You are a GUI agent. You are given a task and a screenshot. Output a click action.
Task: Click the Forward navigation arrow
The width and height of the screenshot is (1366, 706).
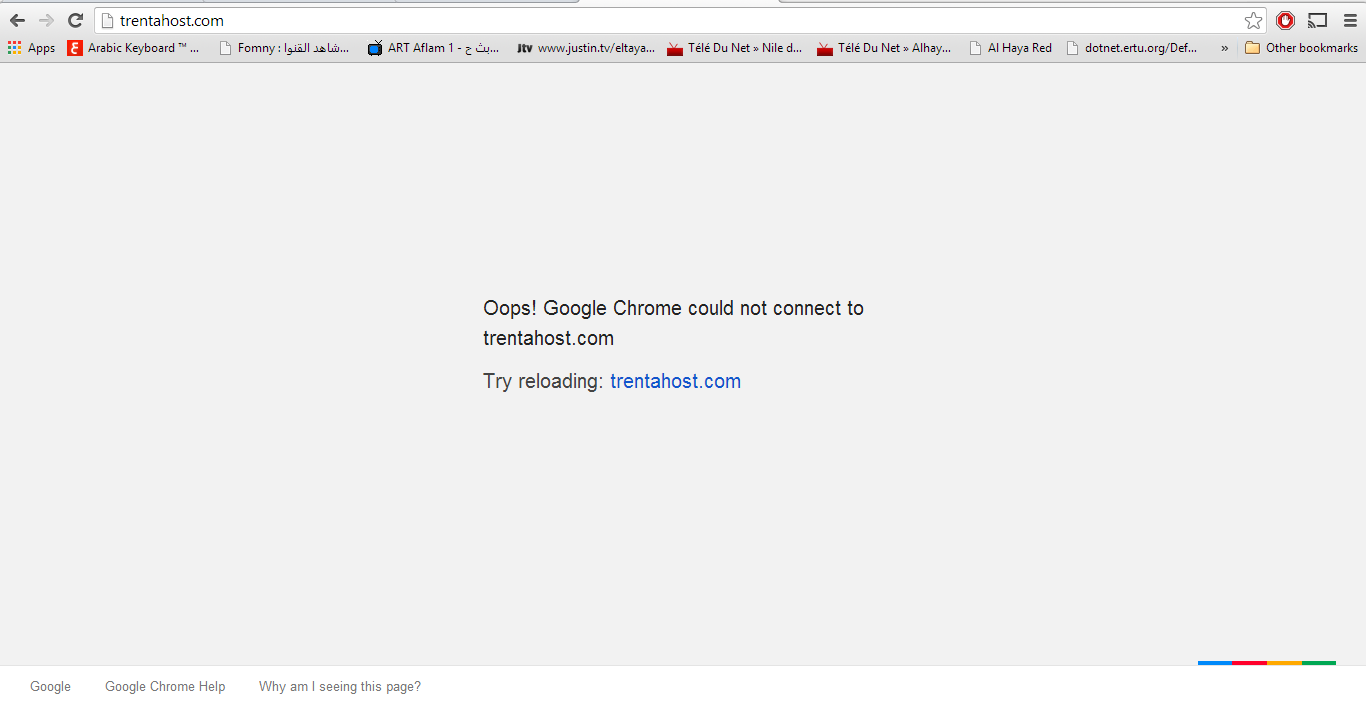tap(46, 20)
